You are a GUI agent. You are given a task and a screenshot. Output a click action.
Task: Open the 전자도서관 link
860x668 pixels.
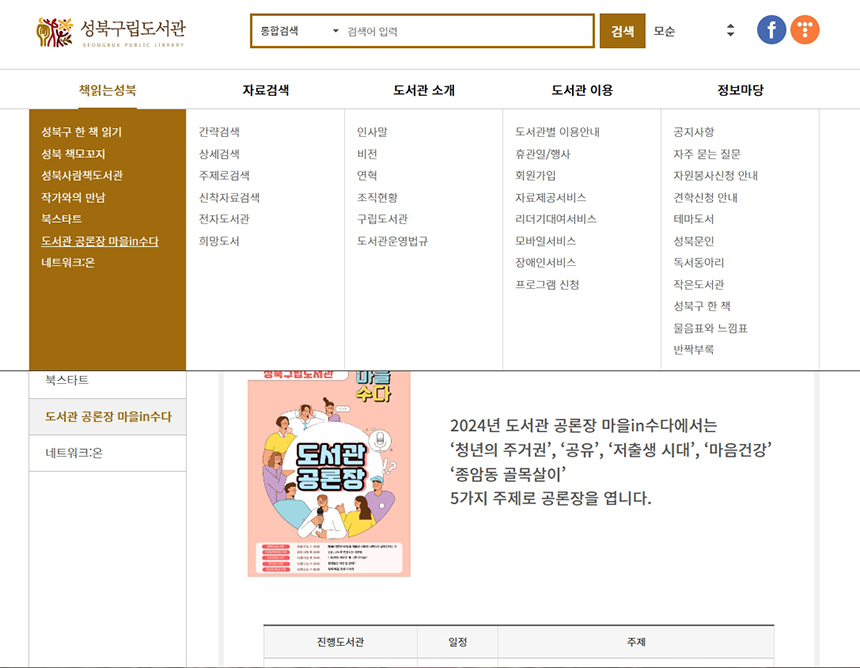[224, 219]
